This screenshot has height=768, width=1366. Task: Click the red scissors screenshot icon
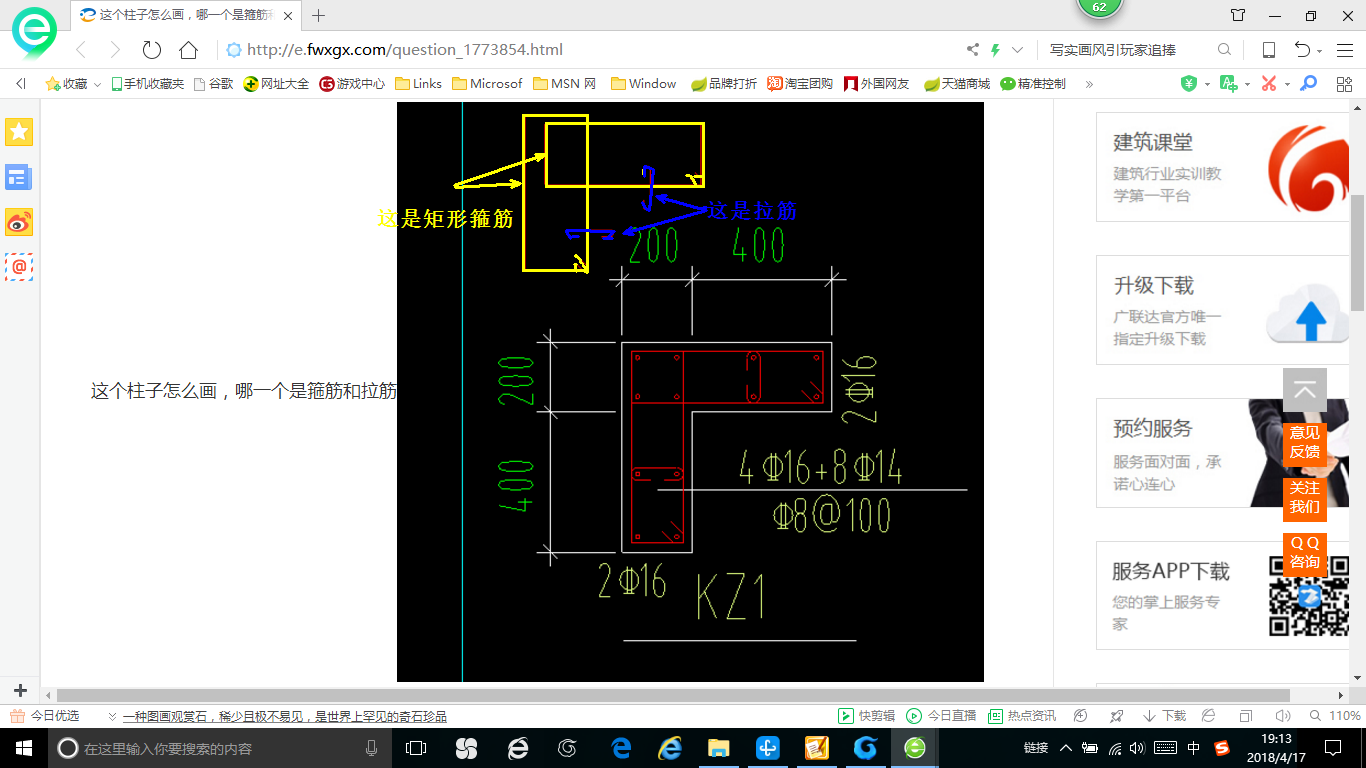(1269, 84)
